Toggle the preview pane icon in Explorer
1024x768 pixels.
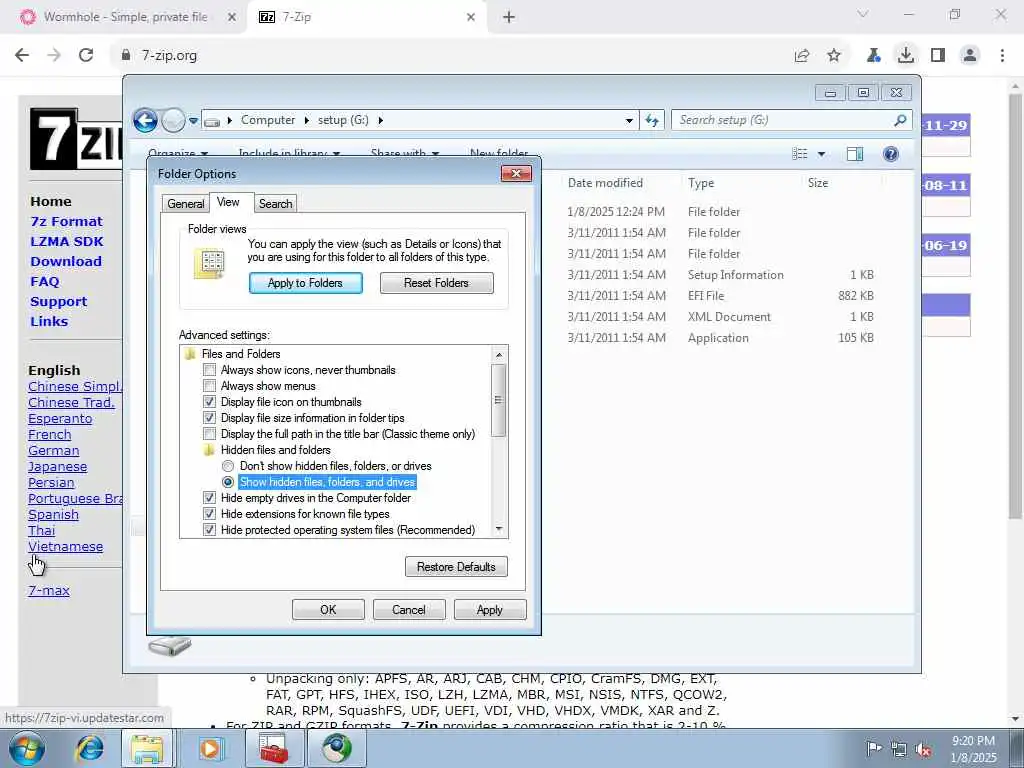pos(855,153)
